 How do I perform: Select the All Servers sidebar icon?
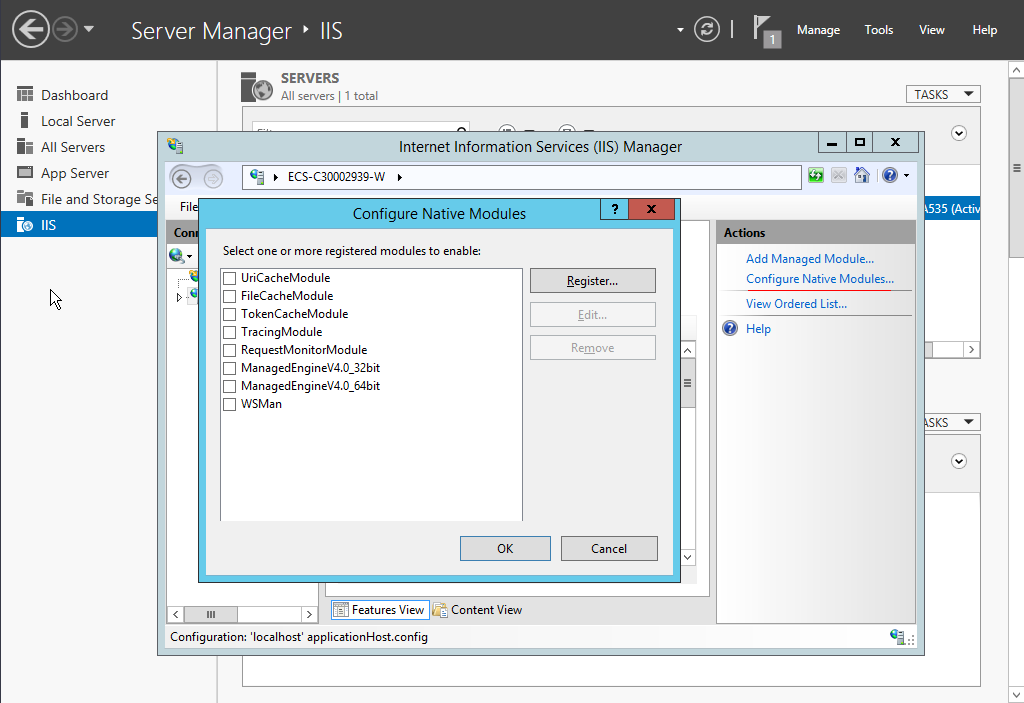pyautogui.click(x=25, y=147)
